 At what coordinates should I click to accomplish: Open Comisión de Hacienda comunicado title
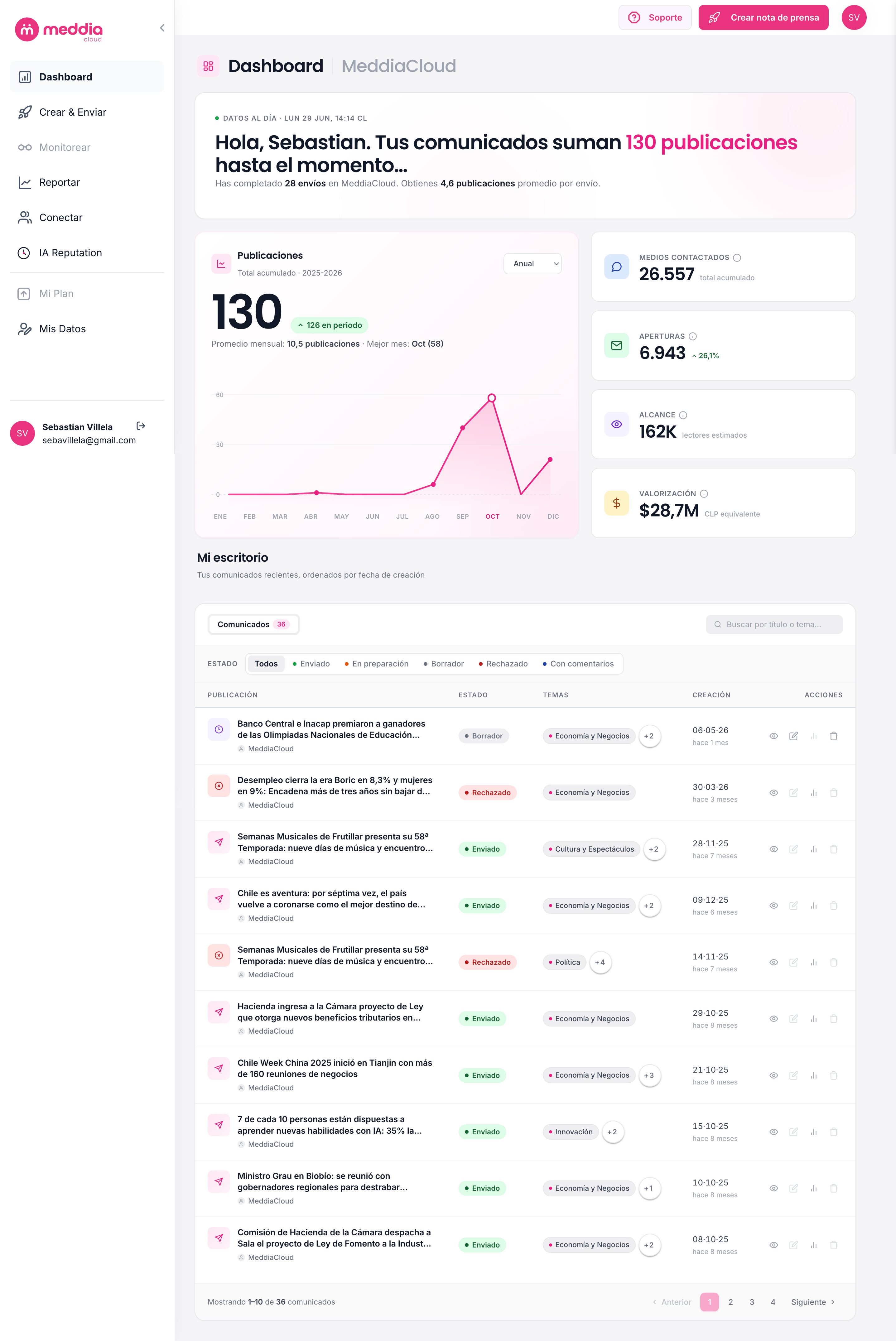coord(334,1238)
